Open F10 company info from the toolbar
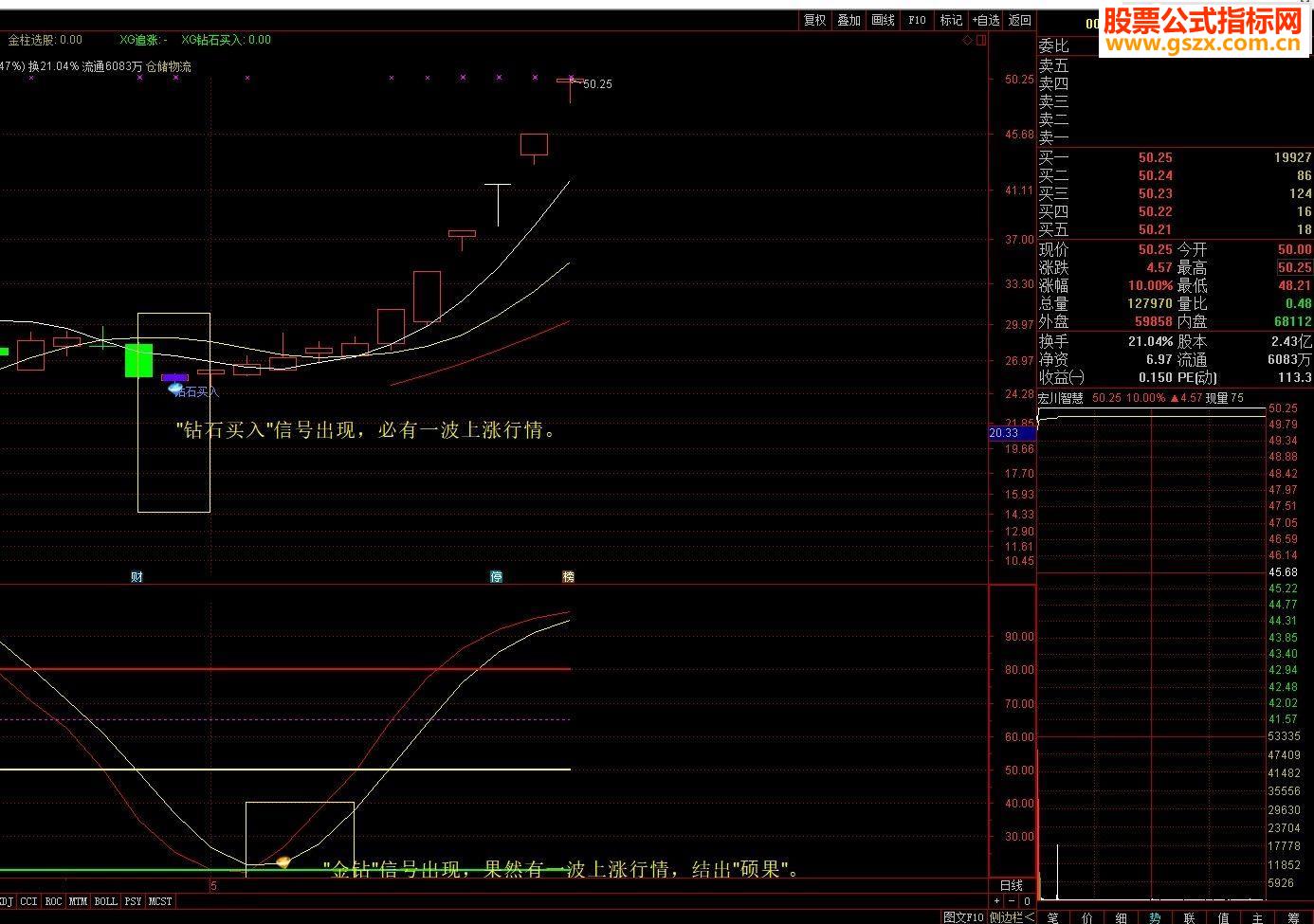Viewport: 1314px width, 924px height. tap(917, 20)
